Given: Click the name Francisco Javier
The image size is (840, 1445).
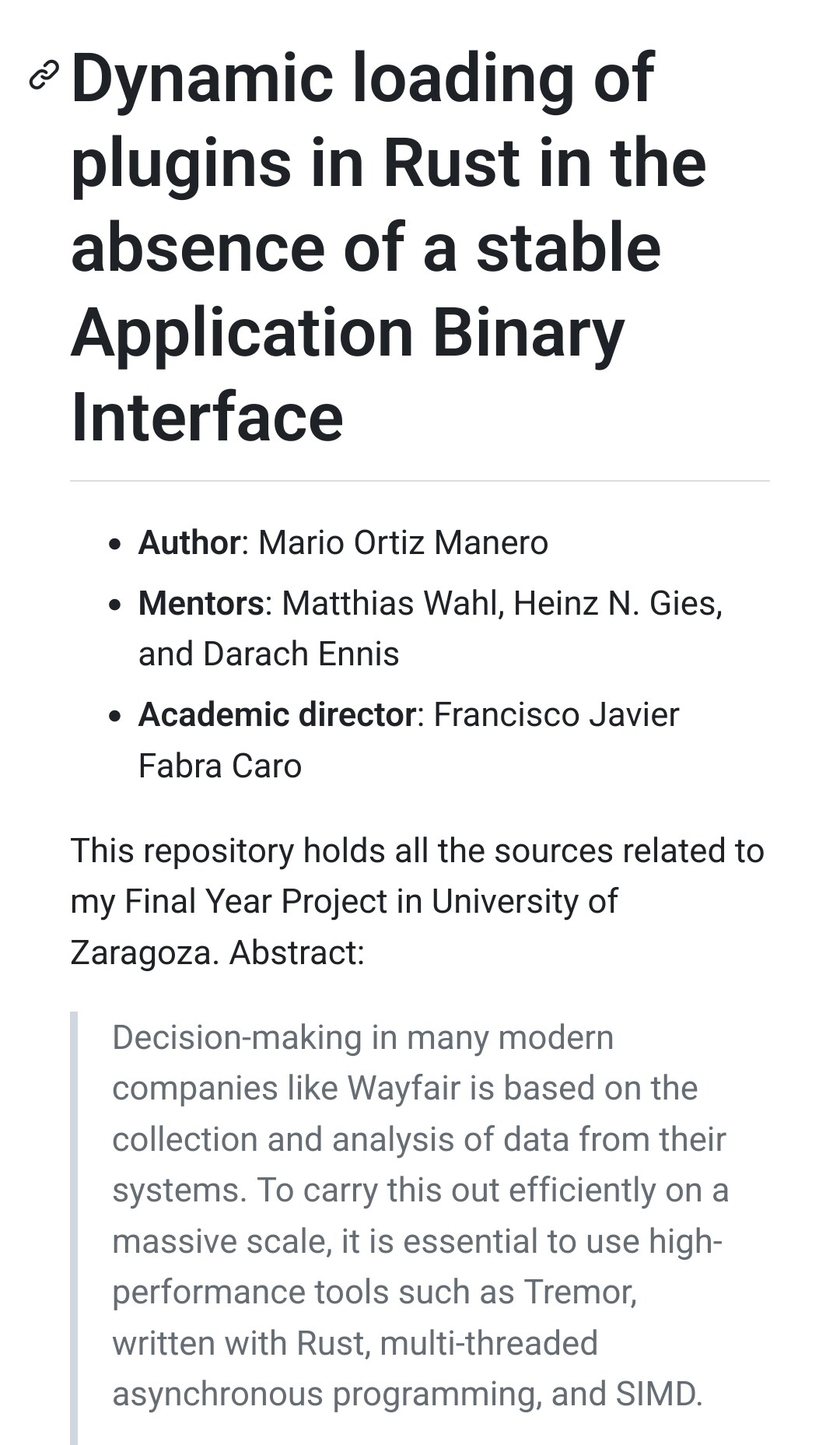Looking at the screenshot, I should coord(556,714).
